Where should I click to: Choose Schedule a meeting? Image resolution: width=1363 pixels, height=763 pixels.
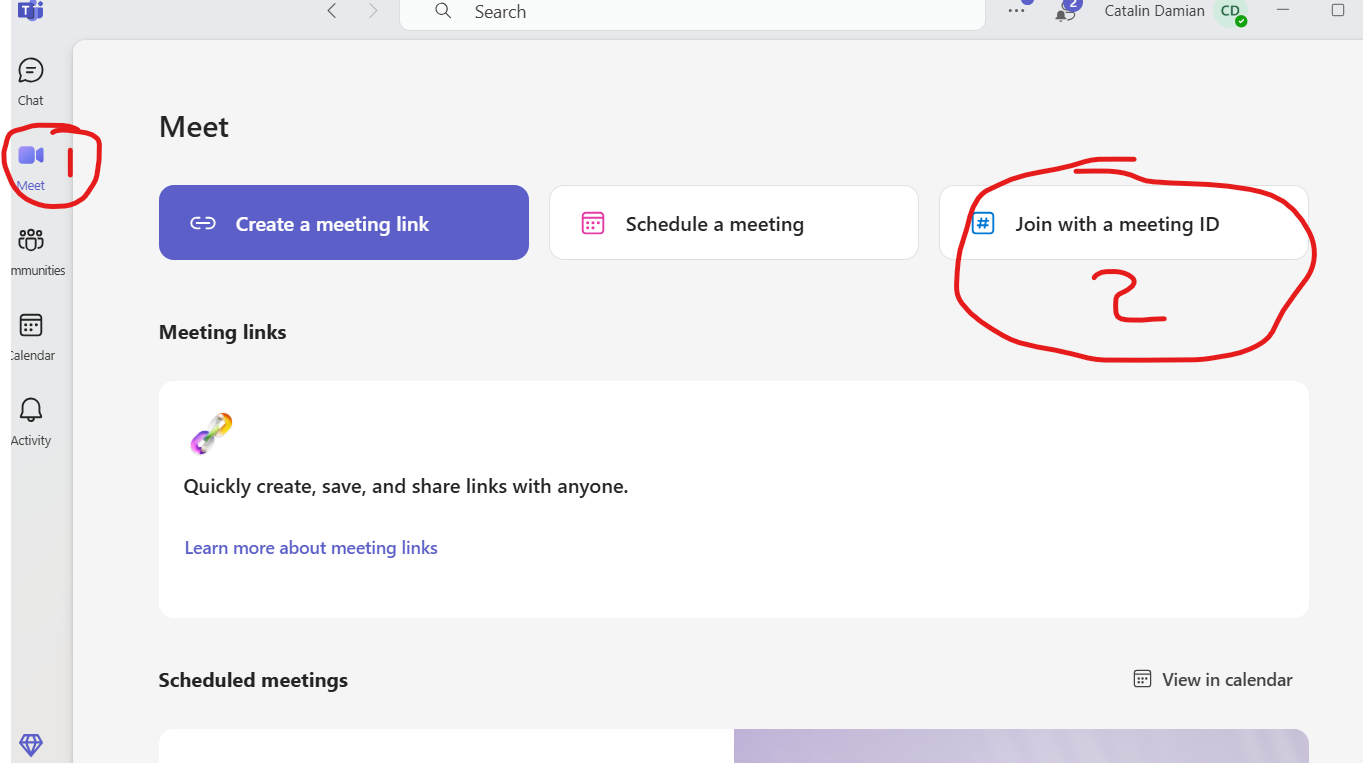click(733, 223)
